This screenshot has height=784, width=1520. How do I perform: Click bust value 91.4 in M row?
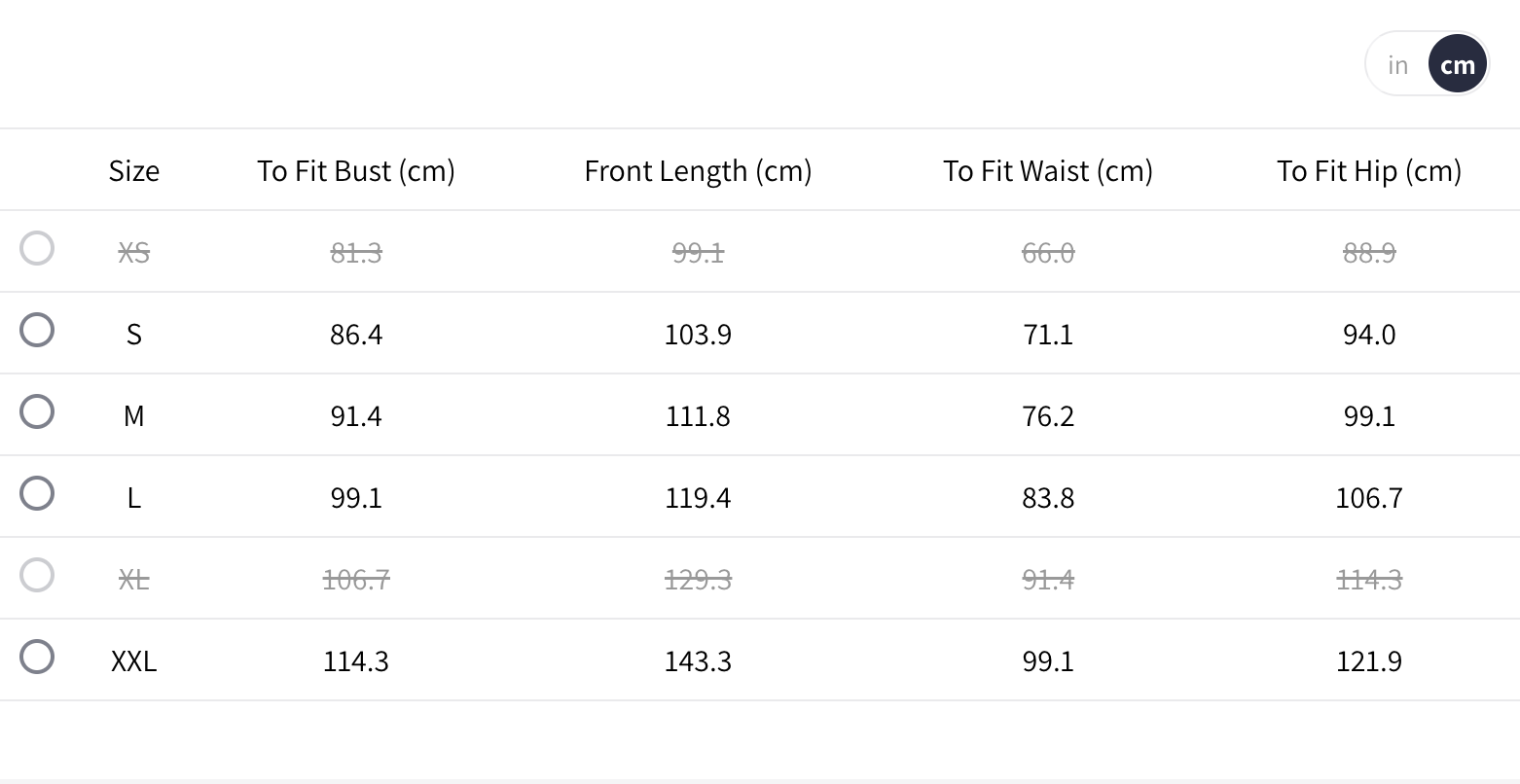point(356,416)
